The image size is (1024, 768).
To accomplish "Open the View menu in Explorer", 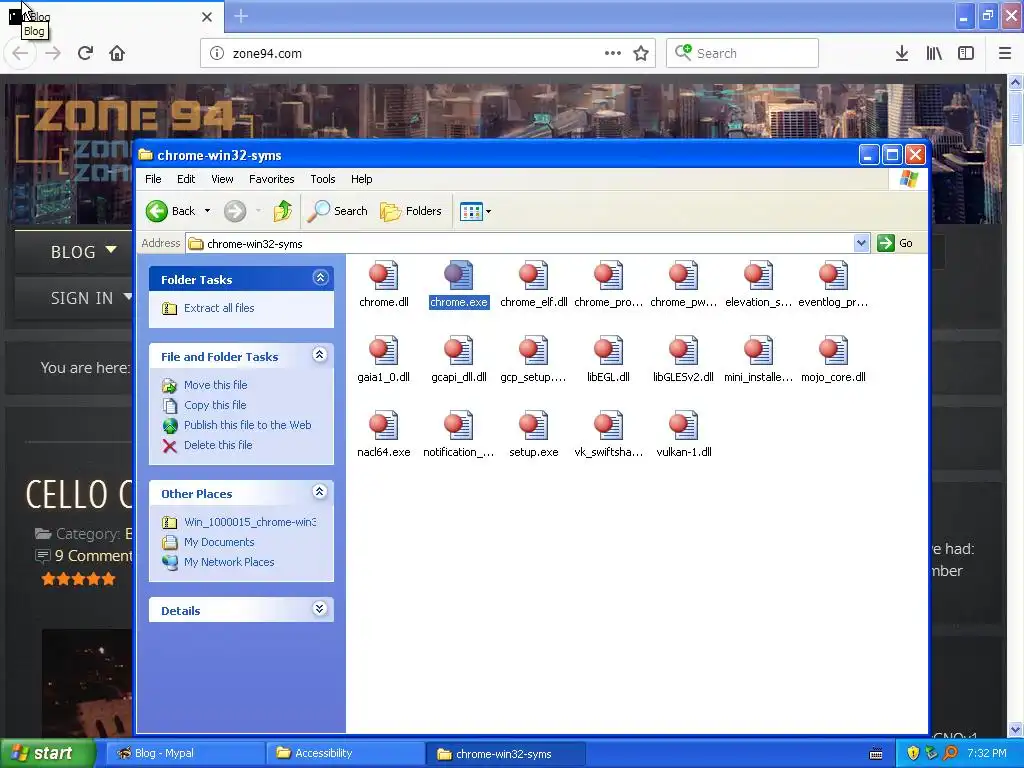I will (222, 179).
